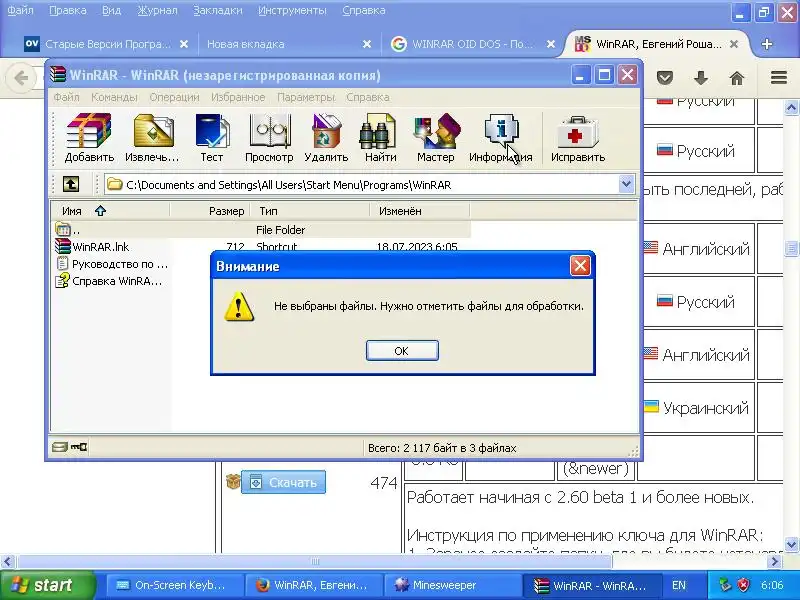The width and height of the screenshot is (800, 600).
Task: Open Firefox hamburger menu
Action: (779, 78)
